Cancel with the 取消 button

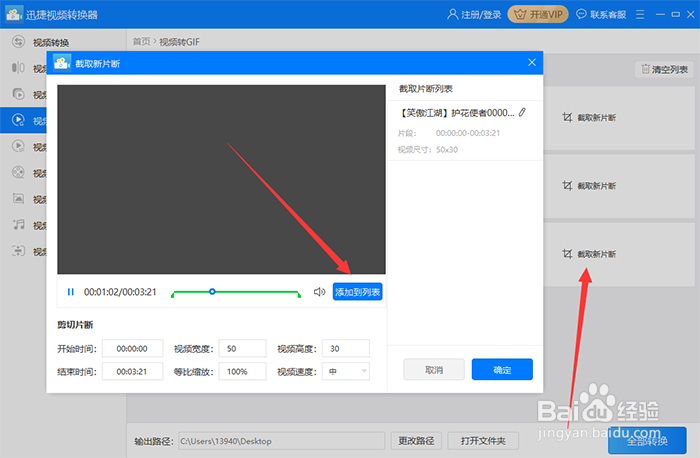point(434,370)
